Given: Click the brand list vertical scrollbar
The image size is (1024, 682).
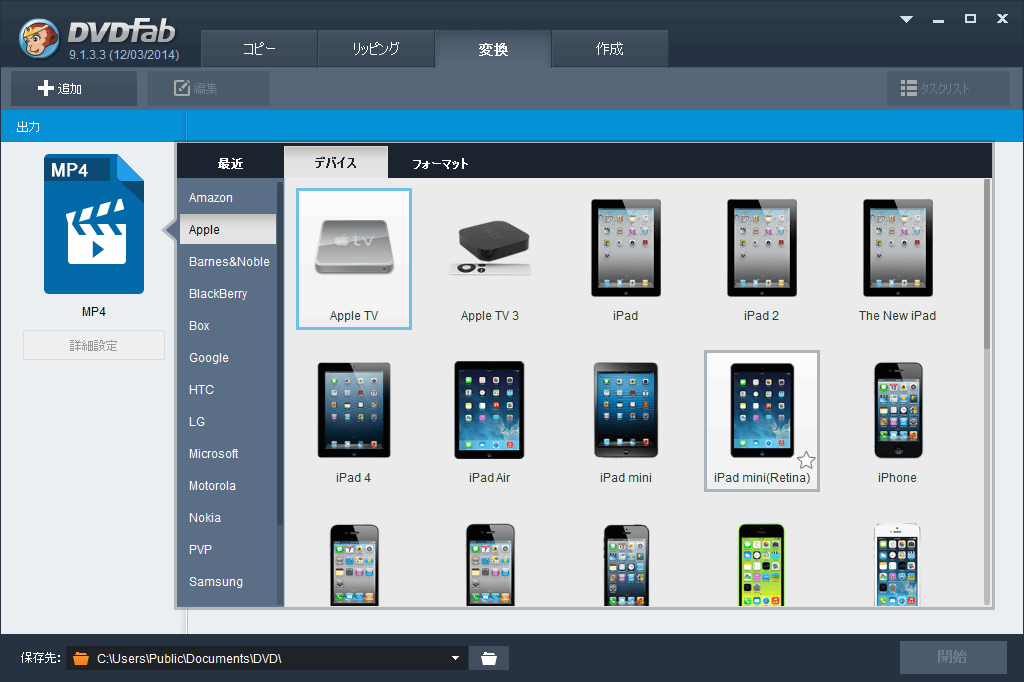Looking at the screenshot, I should coord(280,353).
